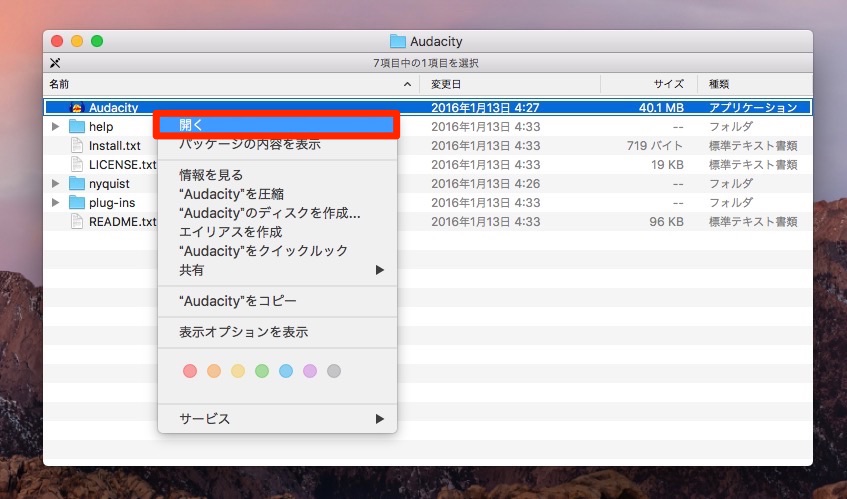Select 情報を見る in context menu

point(210,176)
